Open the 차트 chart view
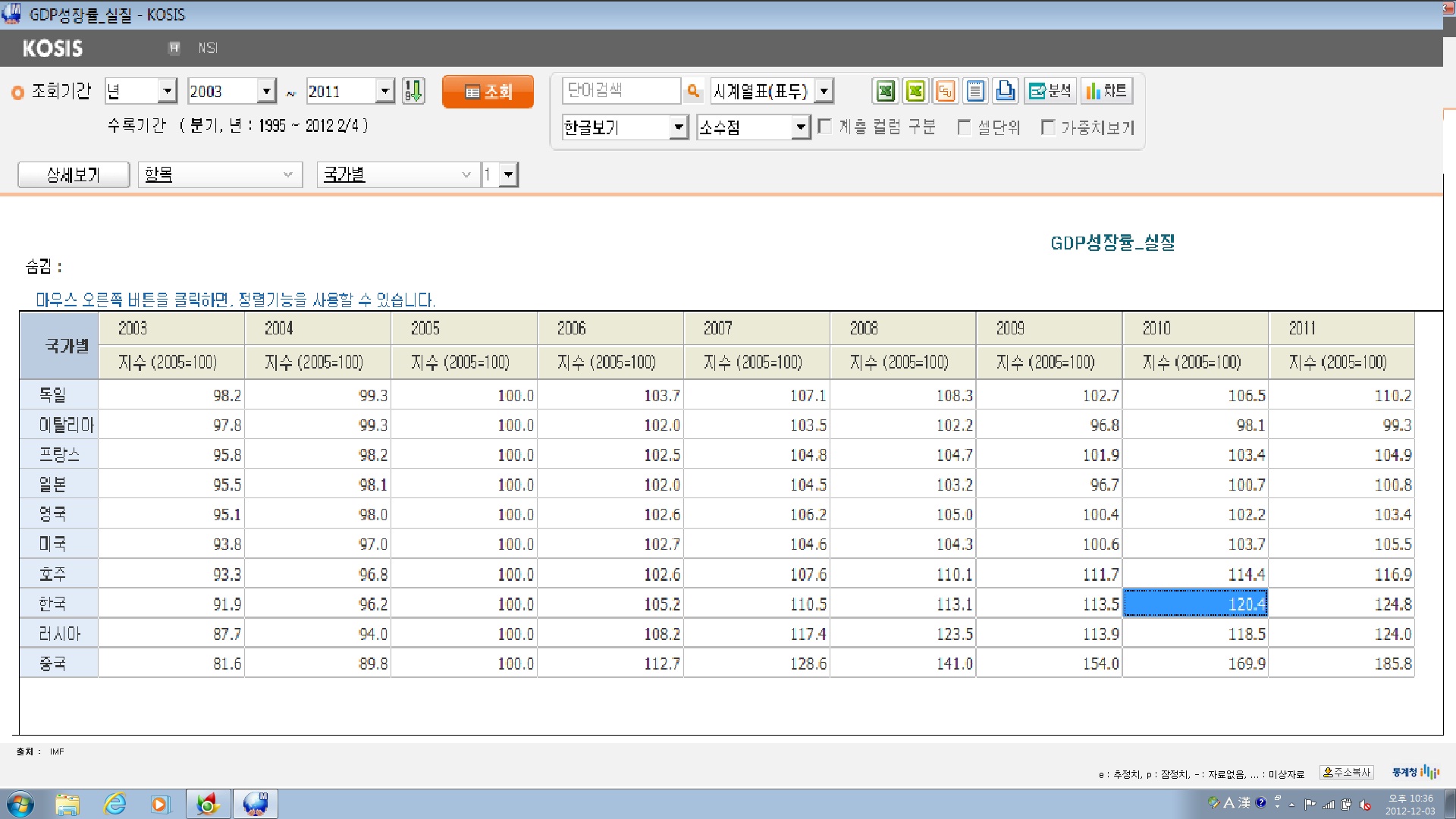1456x819 pixels. [x=1106, y=91]
